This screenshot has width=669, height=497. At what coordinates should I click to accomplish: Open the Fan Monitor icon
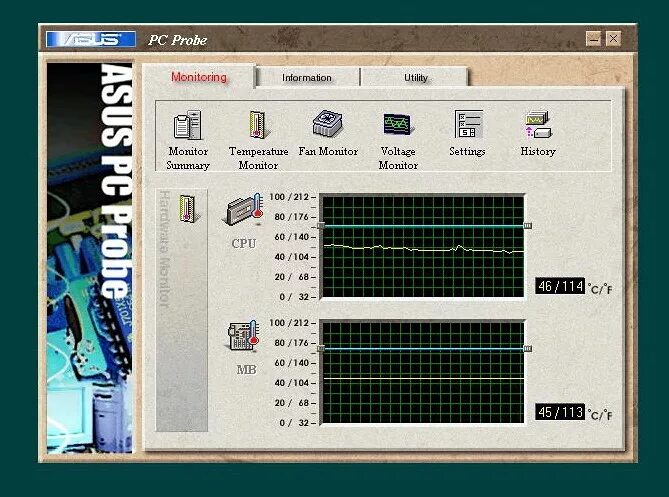[328, 124]
